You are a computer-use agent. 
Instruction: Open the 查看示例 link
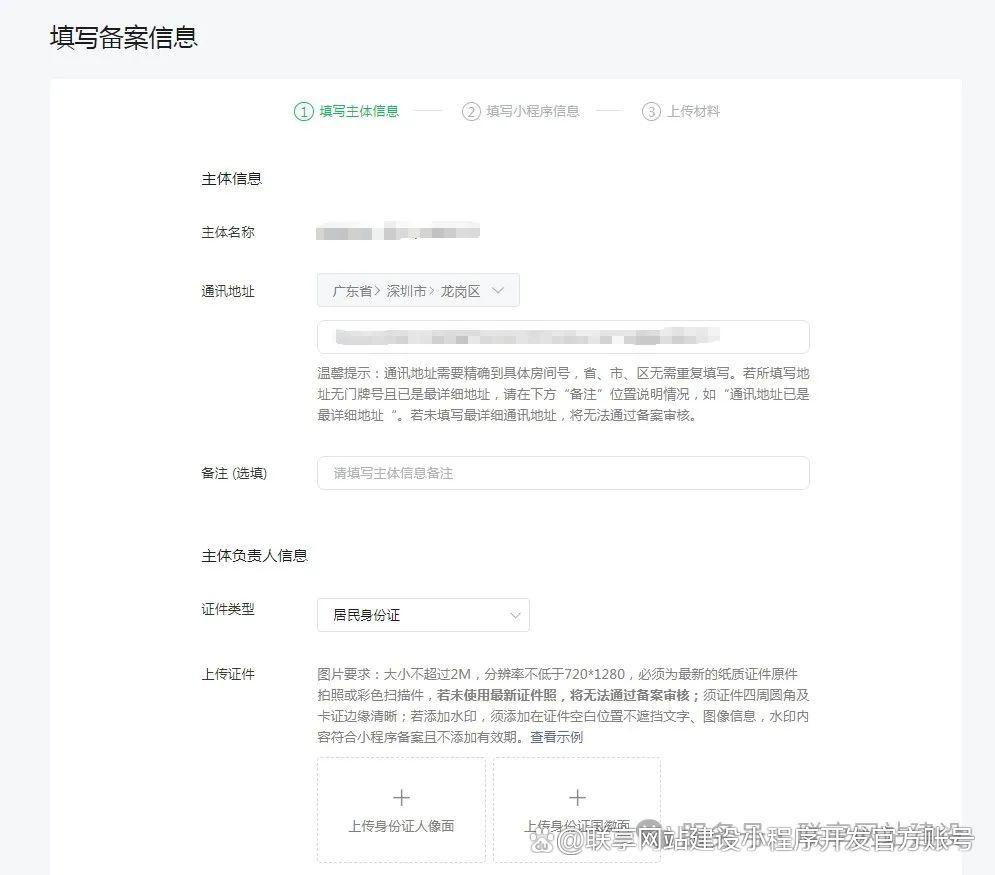pyautogui.click(x=556, y=738)
